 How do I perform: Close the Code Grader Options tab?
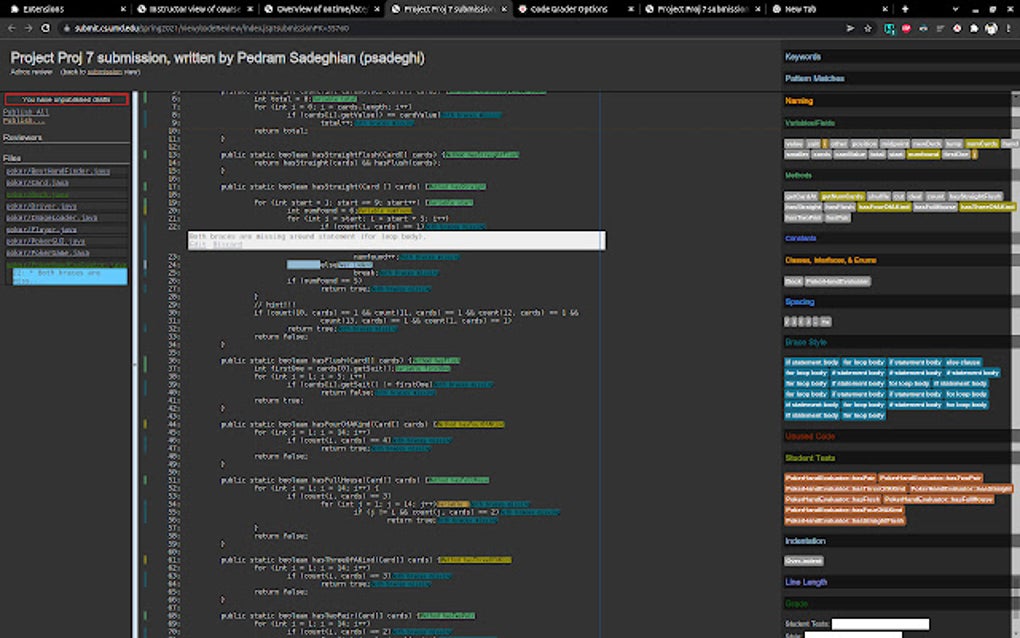(x=631, y=9)
